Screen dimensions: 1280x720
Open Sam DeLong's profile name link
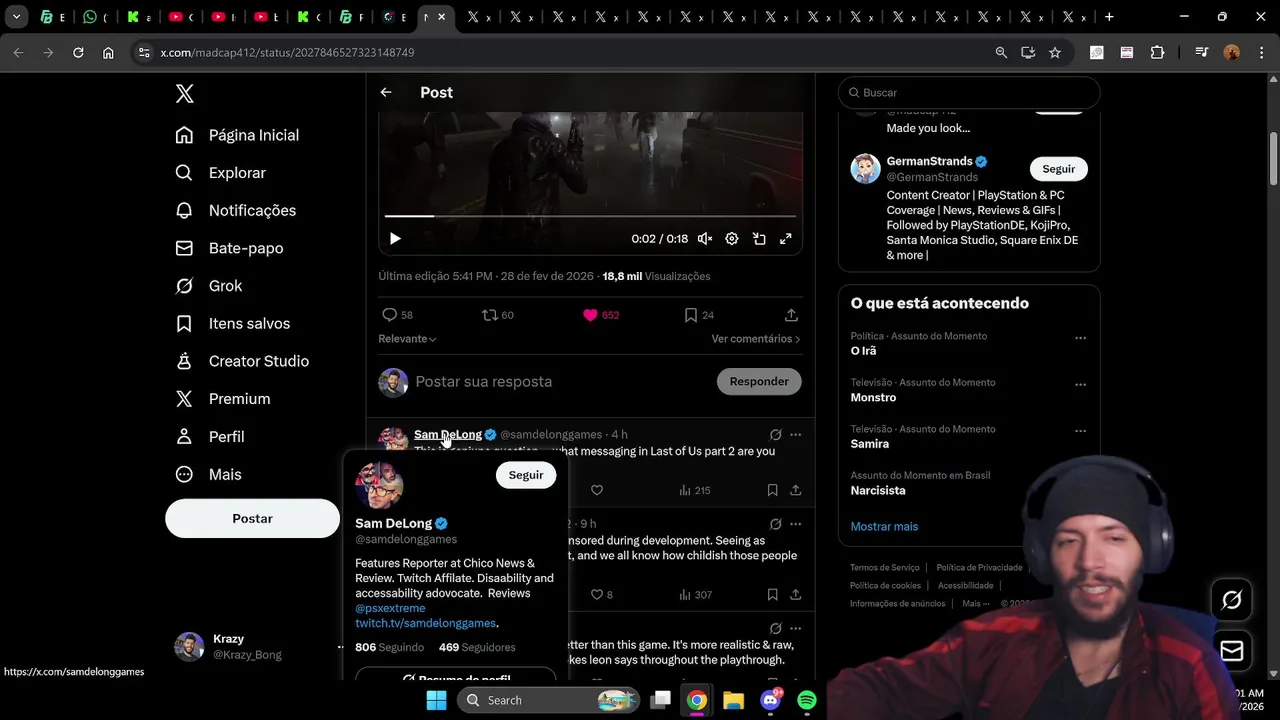point(448,435)
